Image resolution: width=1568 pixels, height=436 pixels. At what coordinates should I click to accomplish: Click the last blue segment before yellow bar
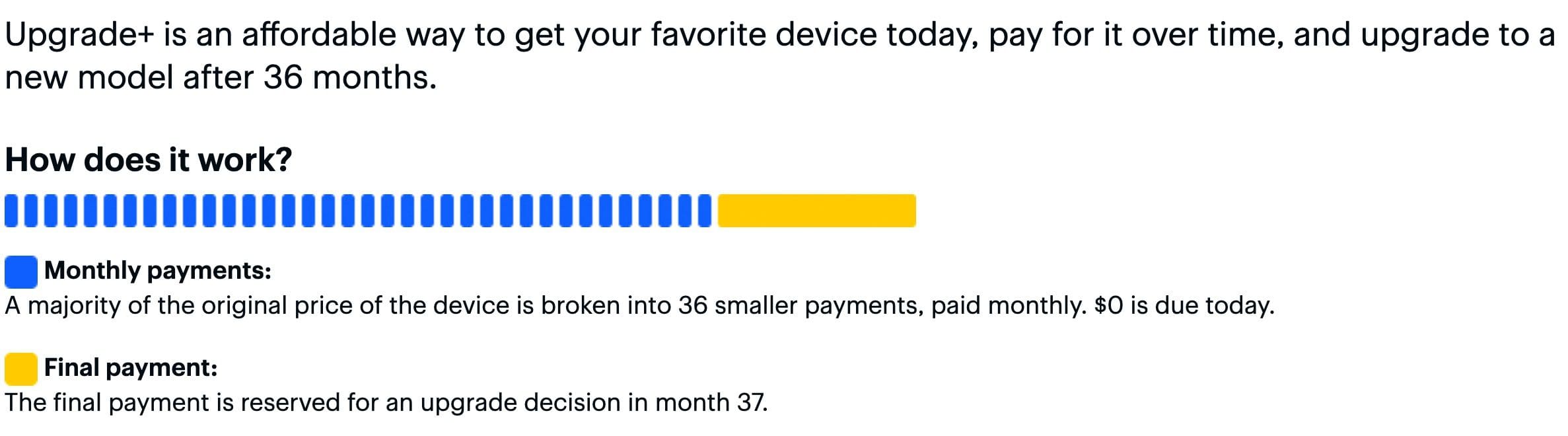click(705, 211)
